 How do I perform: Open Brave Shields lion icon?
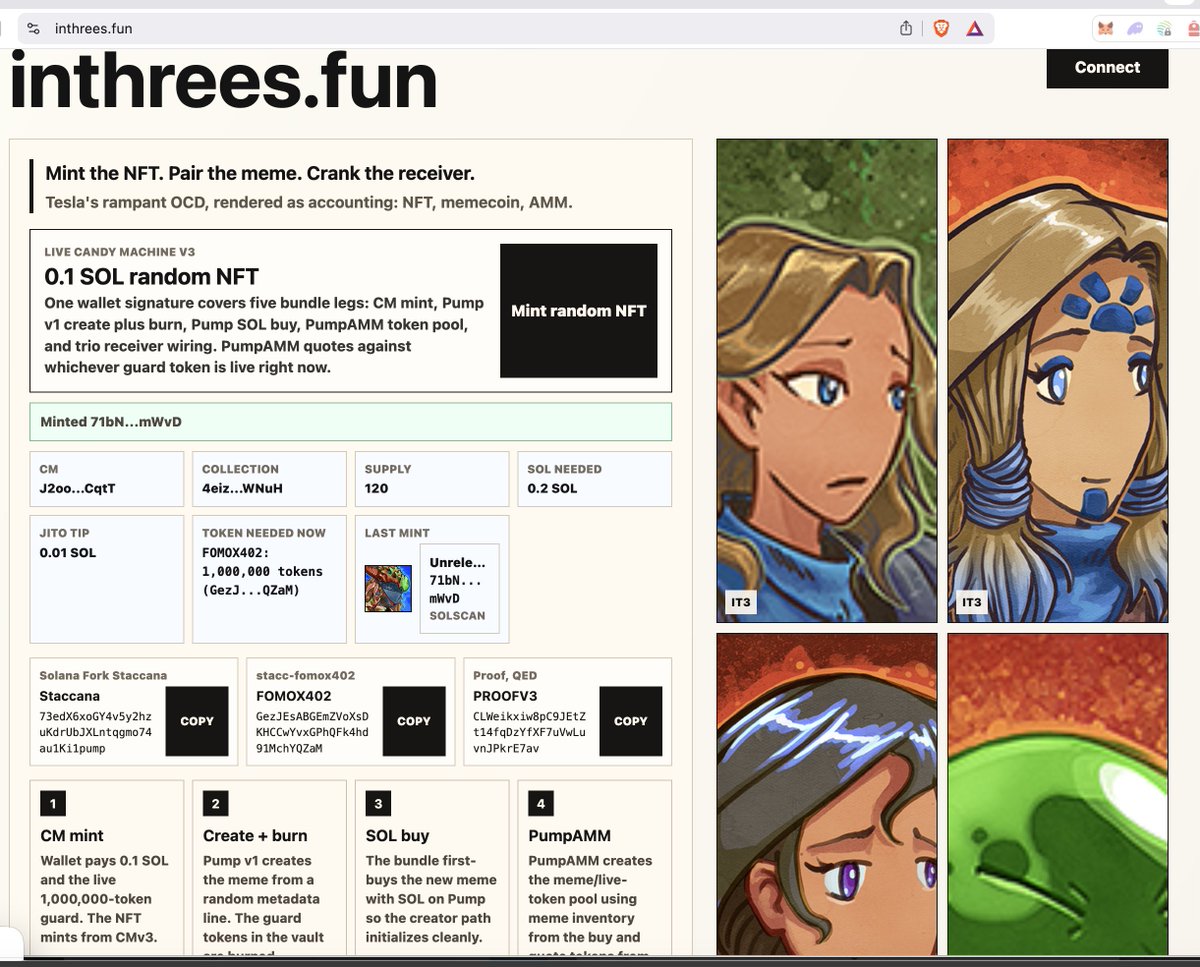pos(941,29)
